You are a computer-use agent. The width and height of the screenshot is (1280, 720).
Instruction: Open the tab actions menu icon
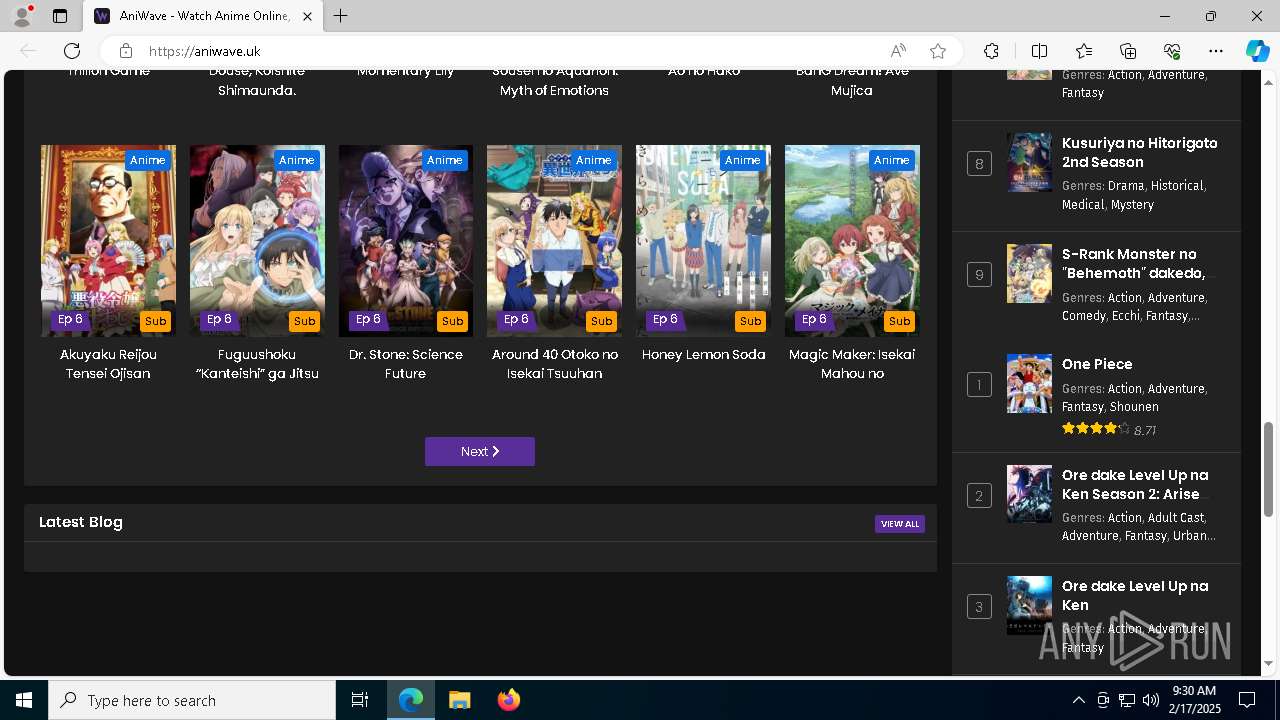click(60, 16)
